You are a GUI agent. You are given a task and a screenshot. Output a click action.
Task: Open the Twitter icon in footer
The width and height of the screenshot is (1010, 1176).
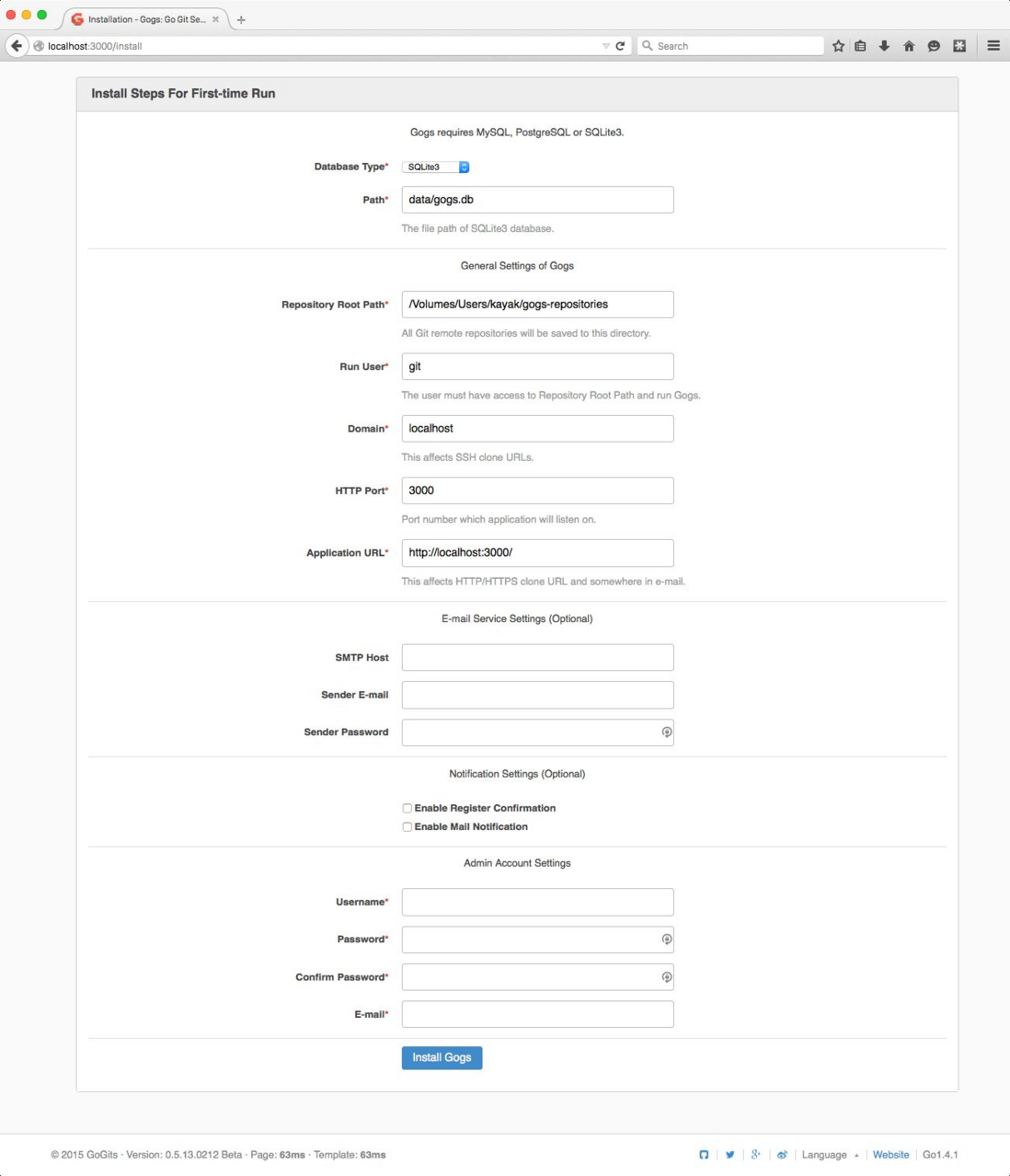[x=730, y=1155]
